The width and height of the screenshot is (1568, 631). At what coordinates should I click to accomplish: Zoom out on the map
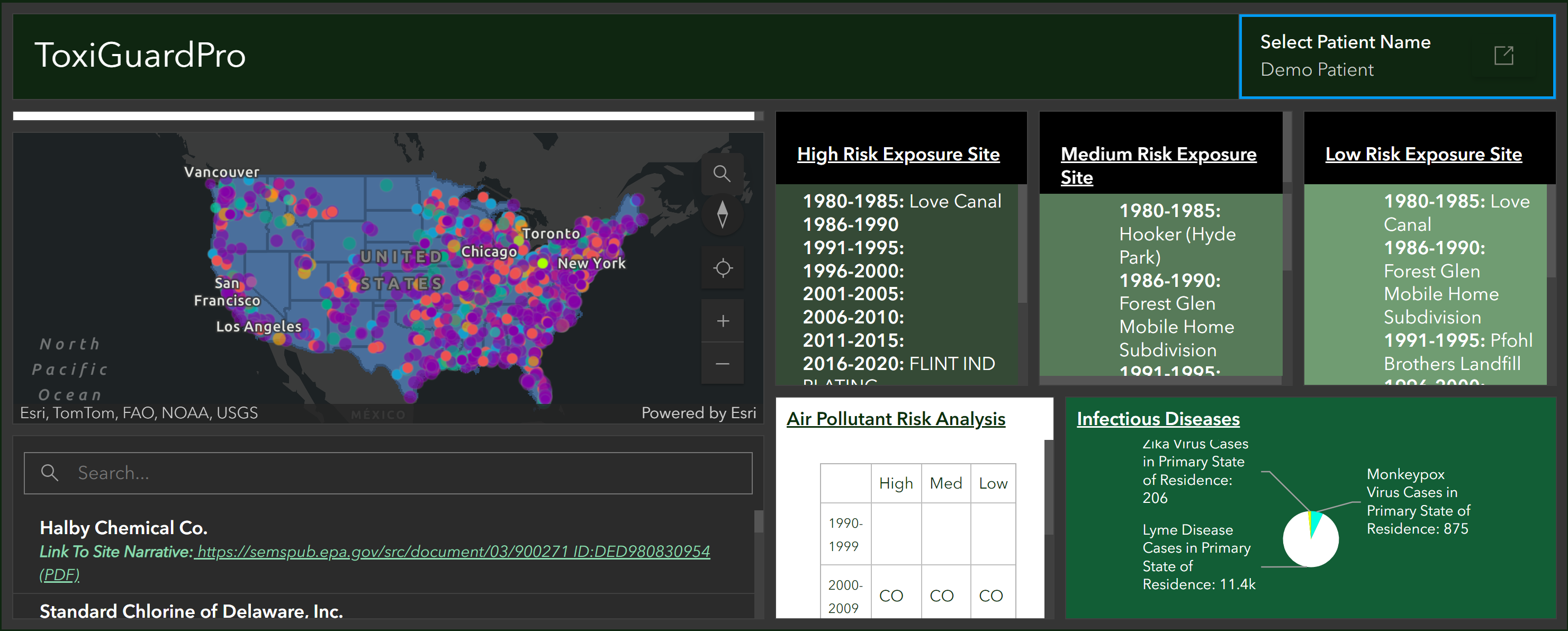point(722,363)
